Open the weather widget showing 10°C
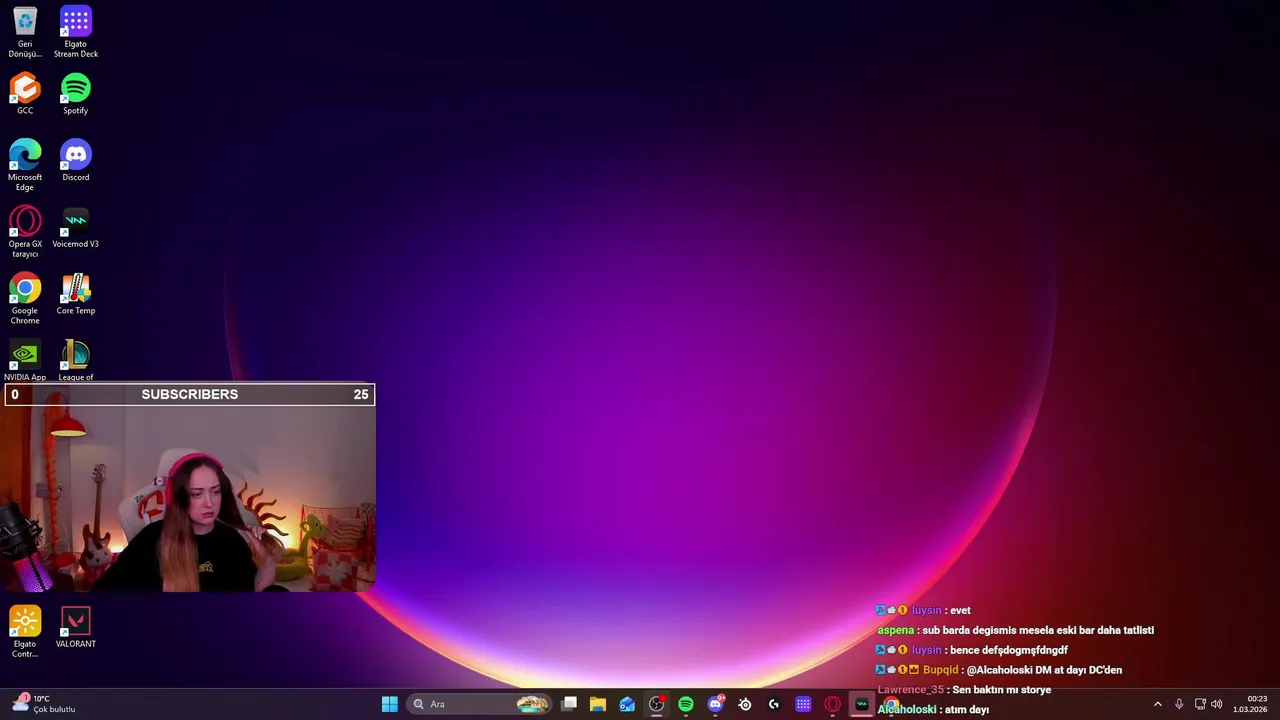1280x720 pixels. pos(44,704)
